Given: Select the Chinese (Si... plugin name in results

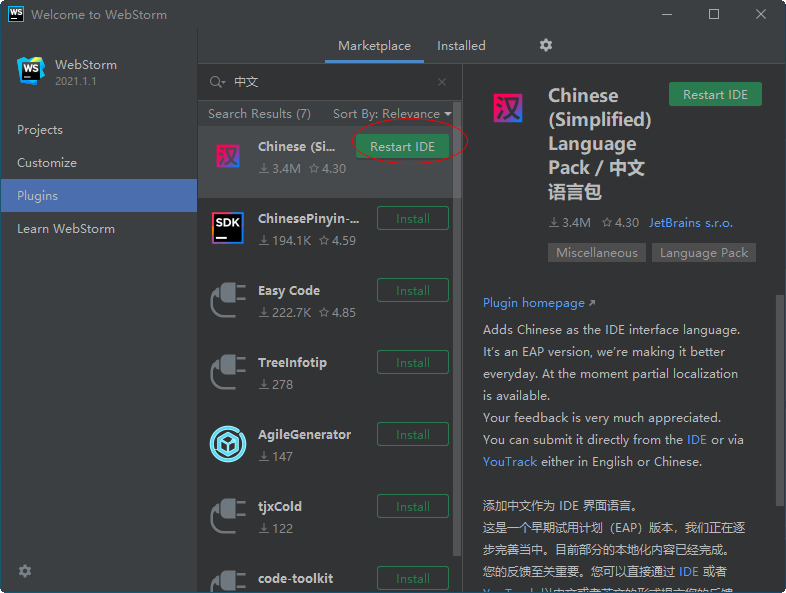Looking at the screenshot, I should pos(296,146).
